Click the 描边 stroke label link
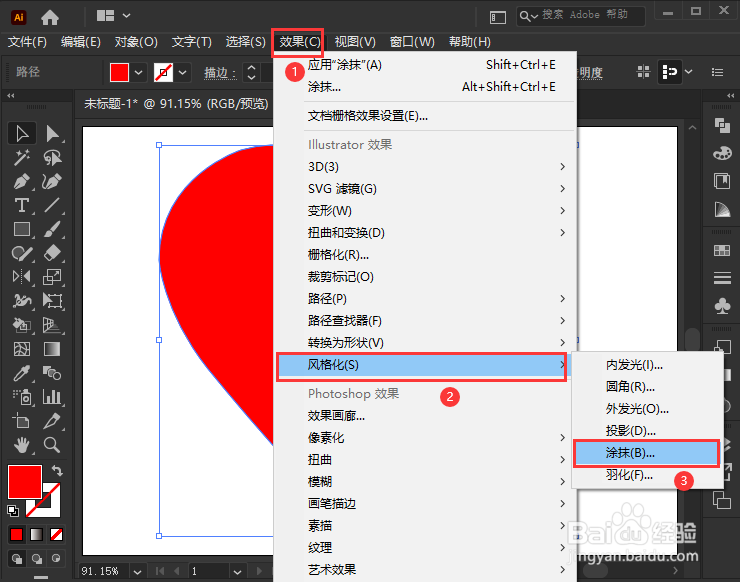The height and width of the screenshot is (582, 740). coord(219,73)
